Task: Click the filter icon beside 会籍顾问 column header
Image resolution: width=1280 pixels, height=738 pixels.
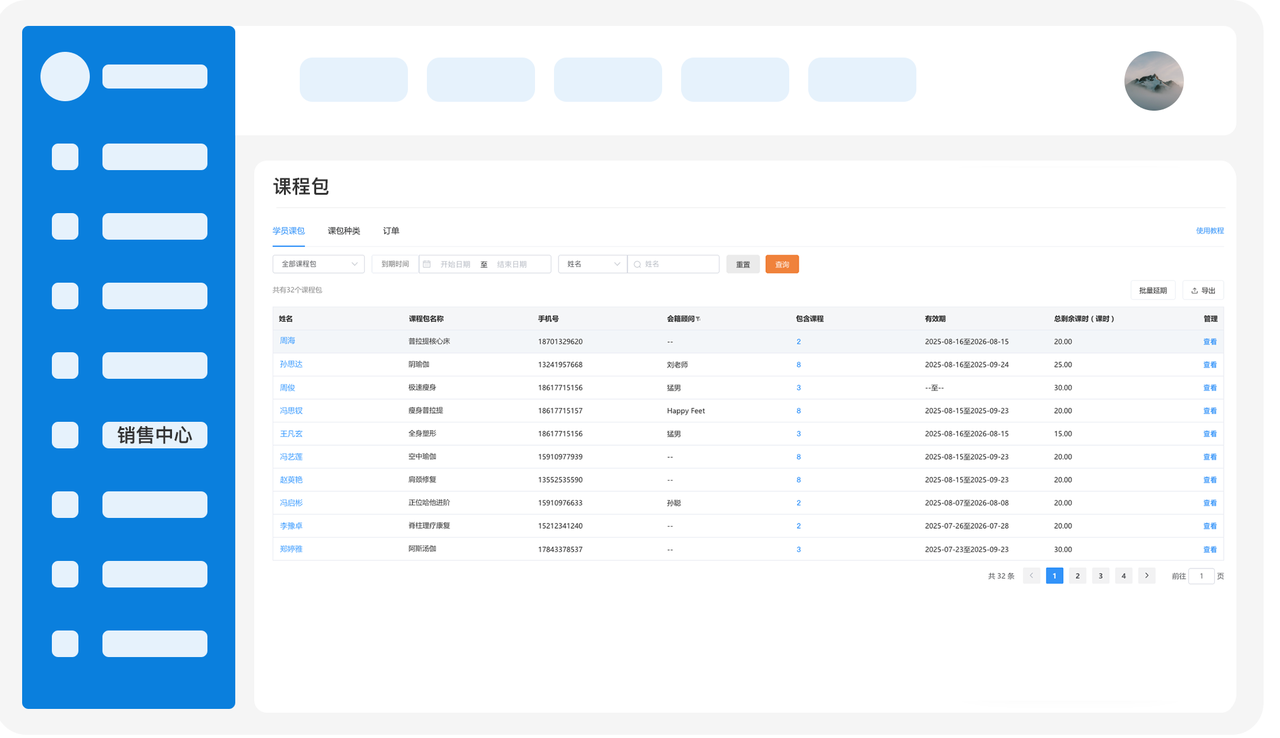Action: [698, 319]
